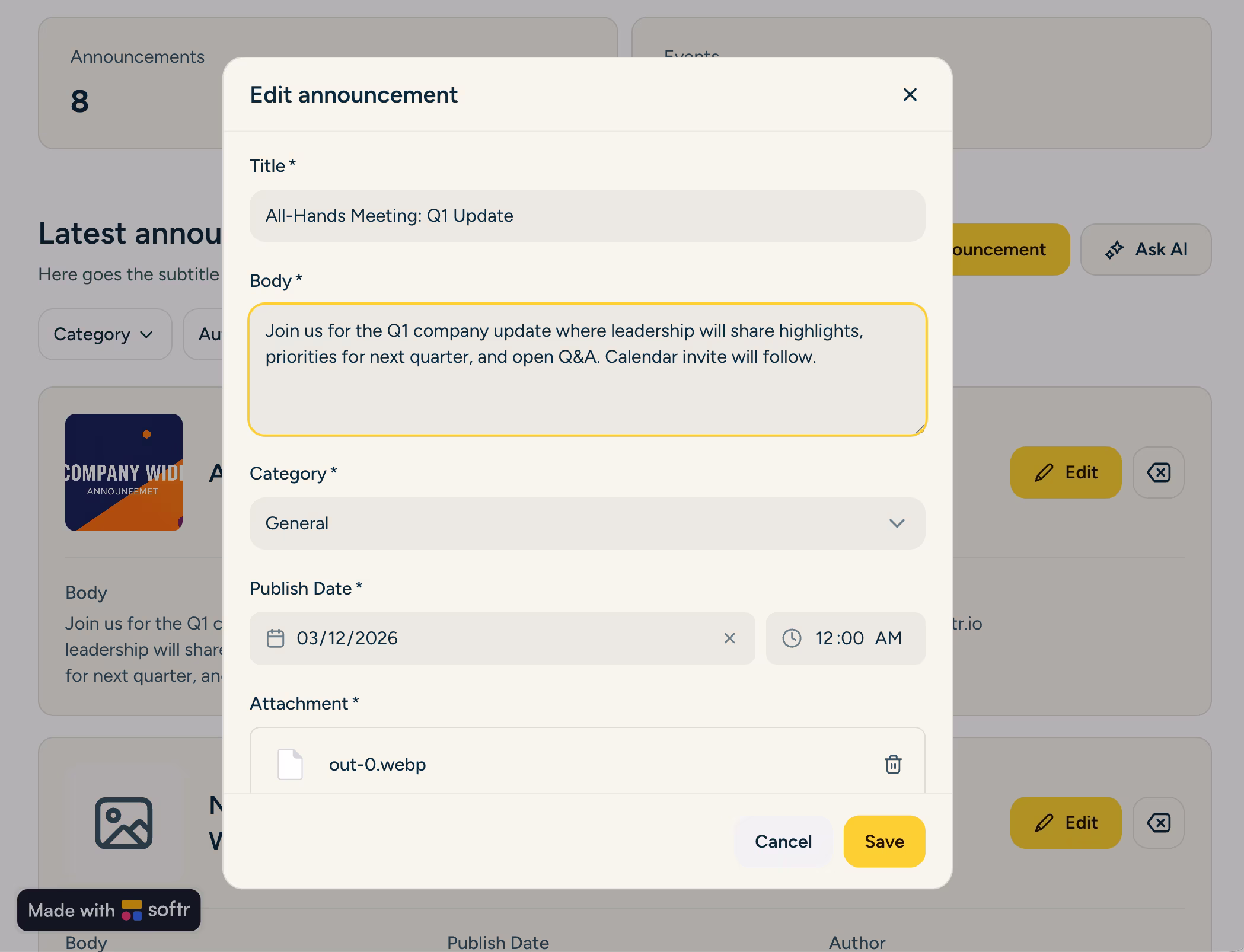Expand the Category filter in the background
This screenshot has height=952, width=1244.
click(x=104, y=334)
